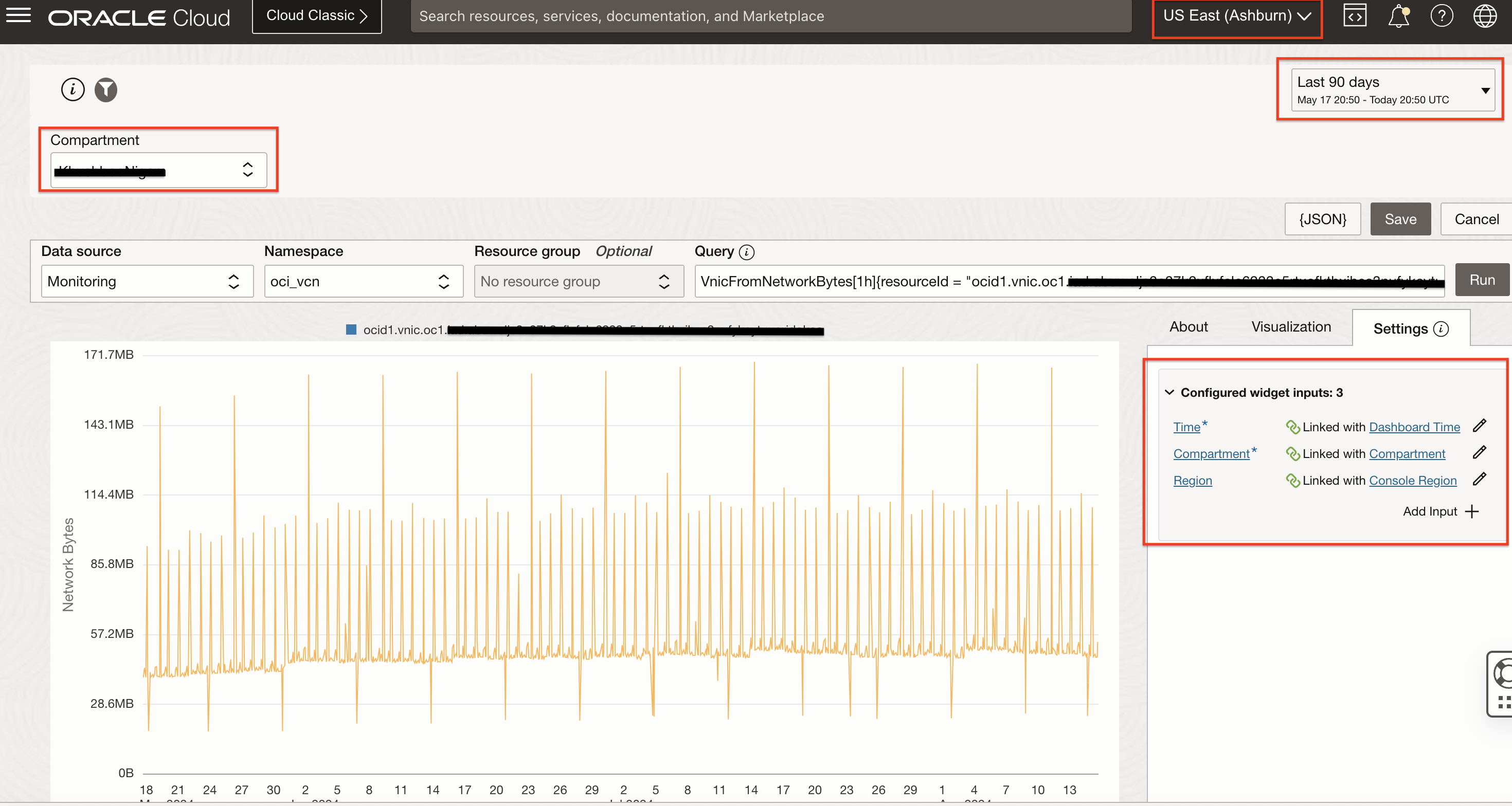Open the language globe menu

(x=1484, y=16)
